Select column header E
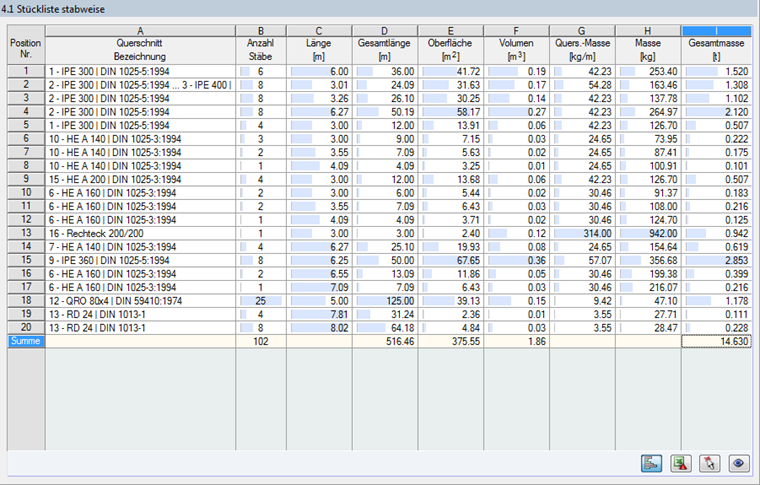The image size is (760, 485). coord(450,31)
